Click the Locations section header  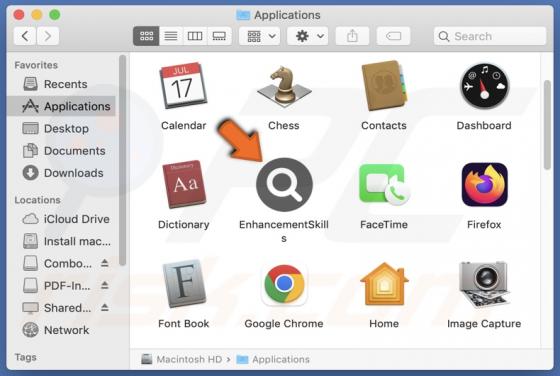pos(38,200)
